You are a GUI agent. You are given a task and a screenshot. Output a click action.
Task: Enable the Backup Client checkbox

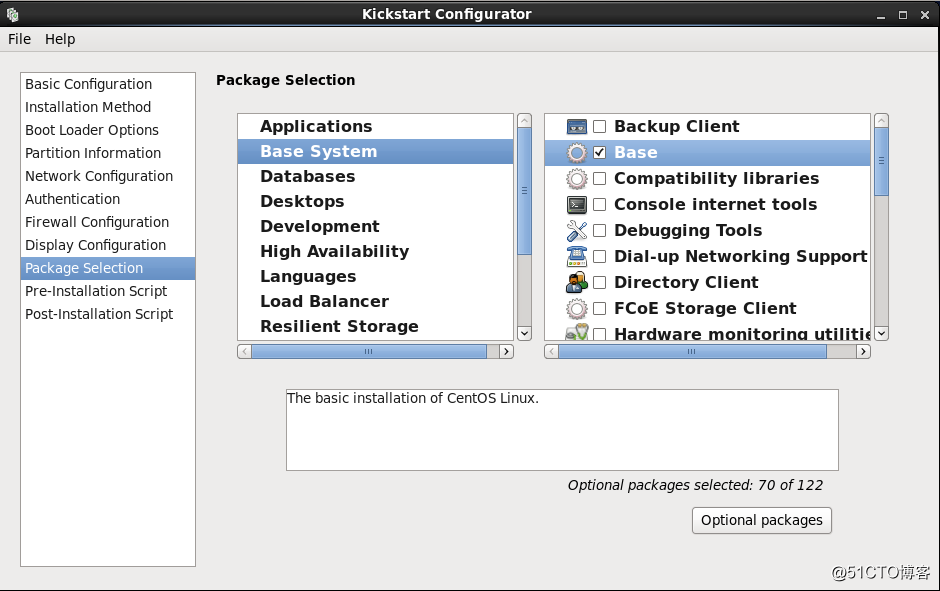tap(599, 126)
